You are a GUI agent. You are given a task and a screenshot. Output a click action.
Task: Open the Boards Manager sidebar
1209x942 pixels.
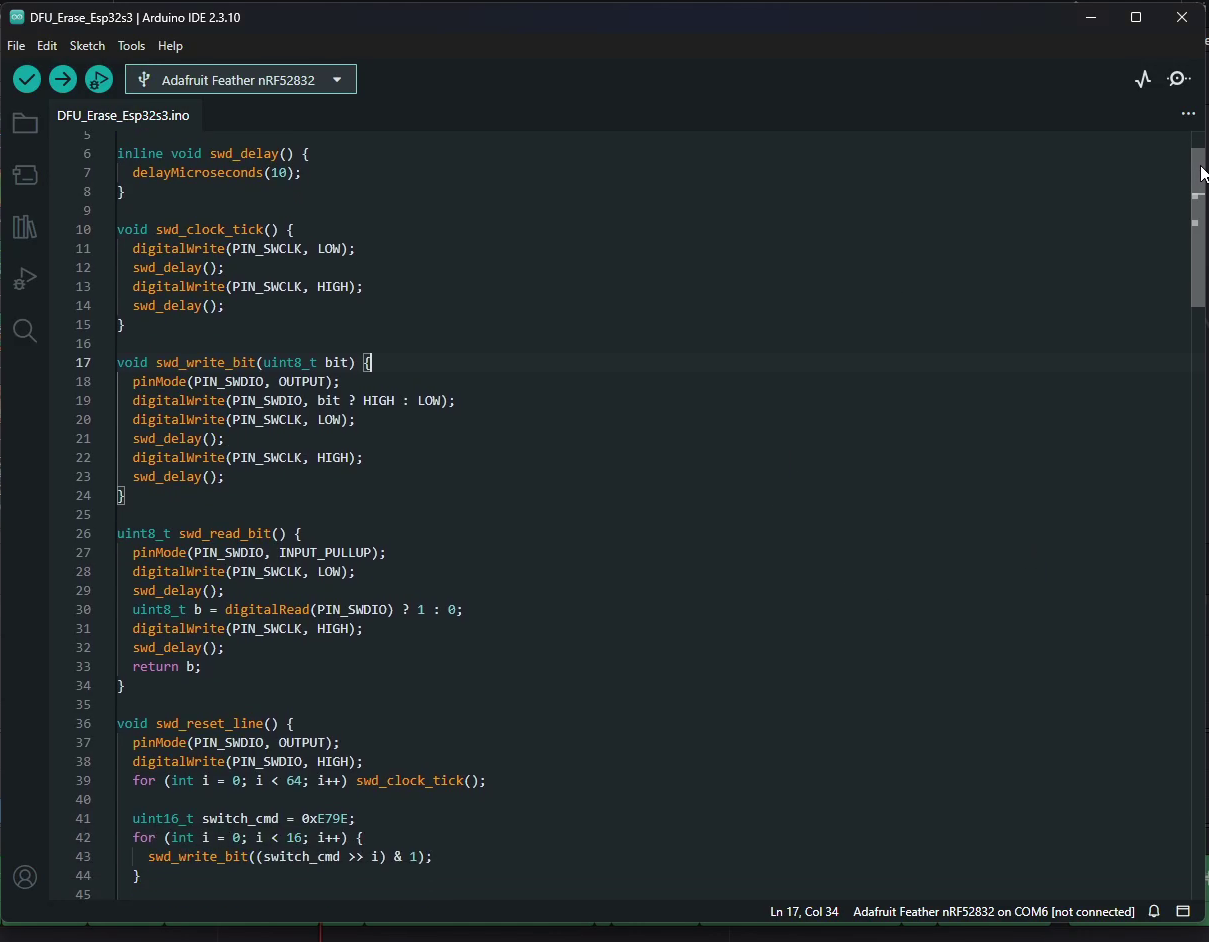[x=25, y=175]
